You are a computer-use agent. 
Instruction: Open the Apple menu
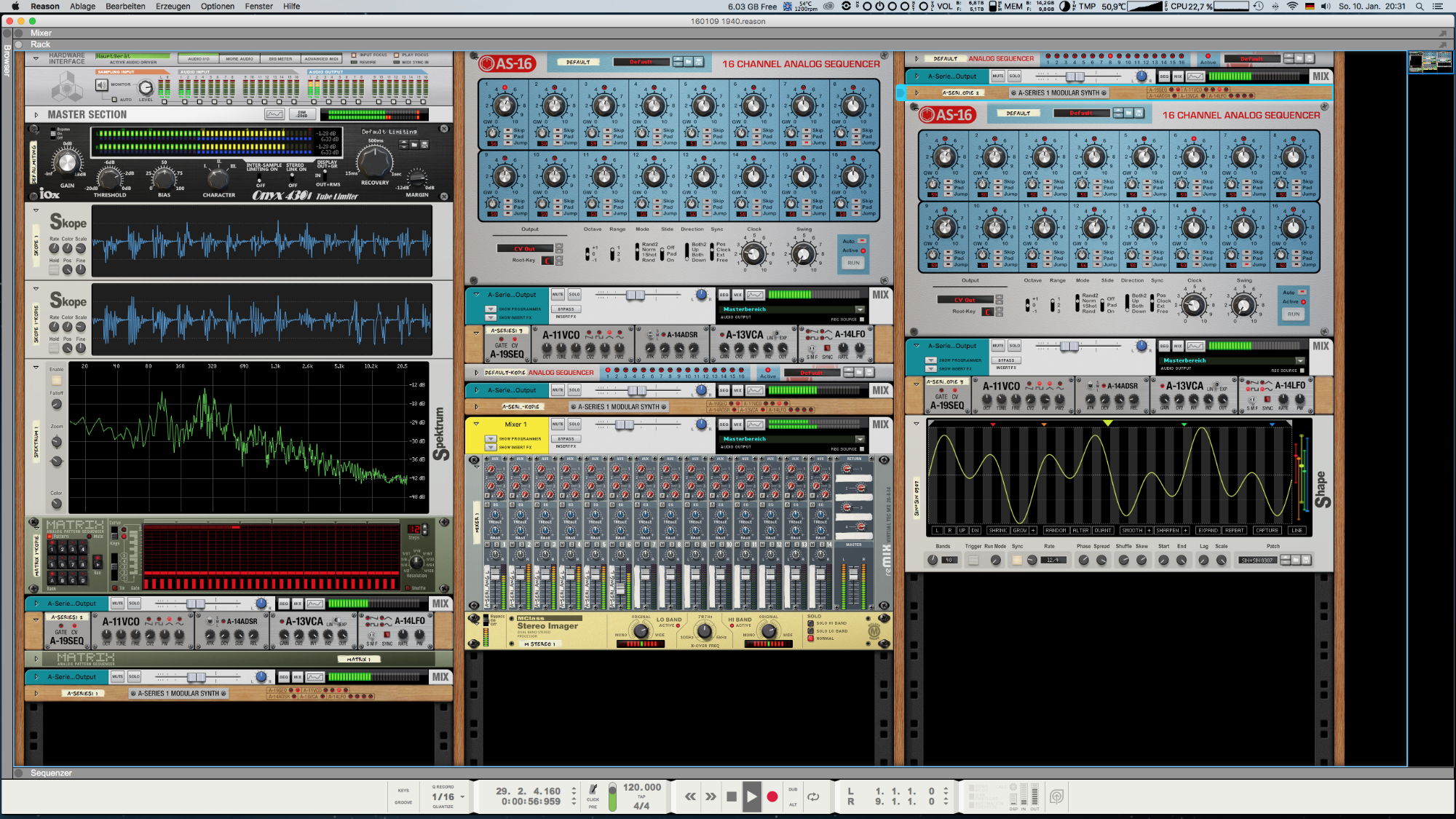coord(15,7)
